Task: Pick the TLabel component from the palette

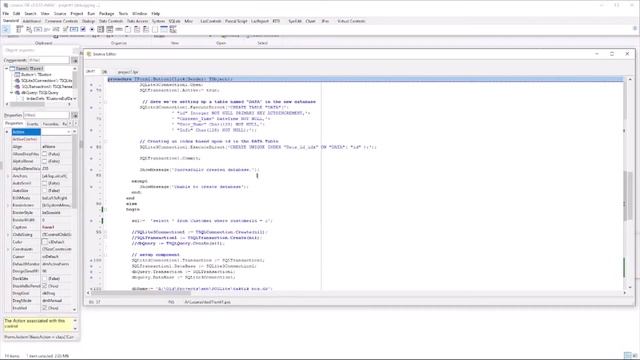Action: [x=47, y=29]
